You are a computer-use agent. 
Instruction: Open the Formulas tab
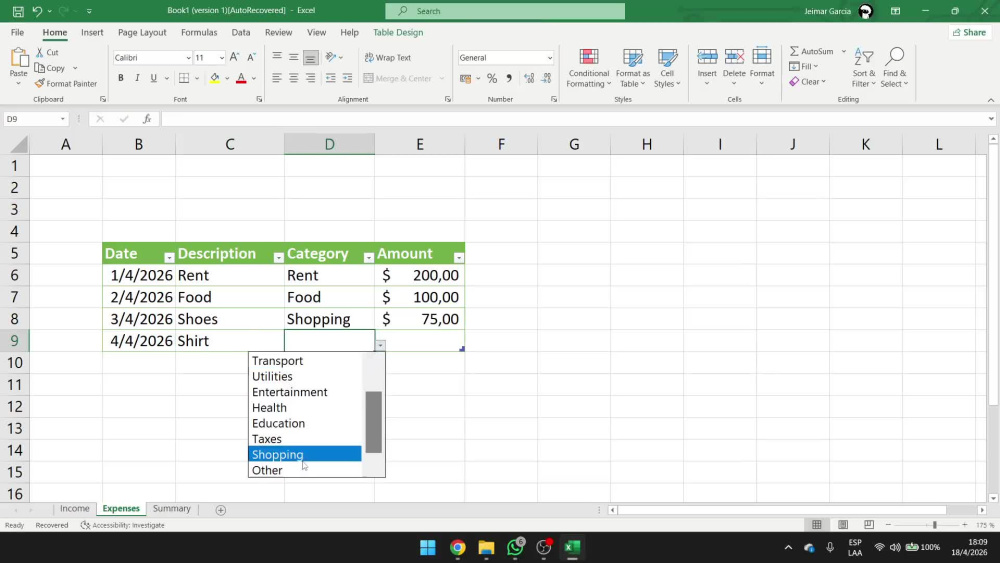pyautogui.click(x=199, y=32)
